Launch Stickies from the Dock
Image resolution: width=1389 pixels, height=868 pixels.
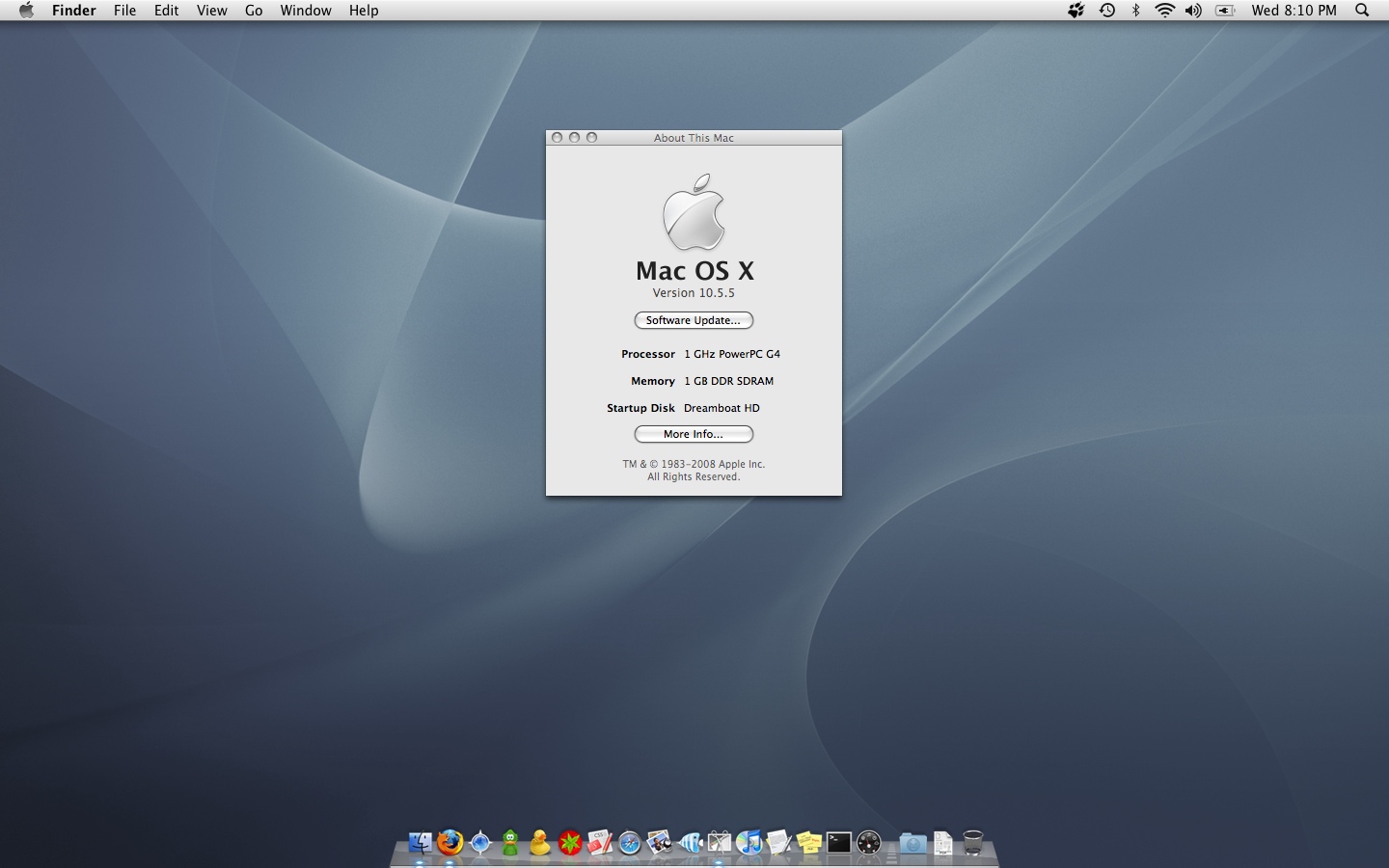pyautogui.click(x=809, y=843)
